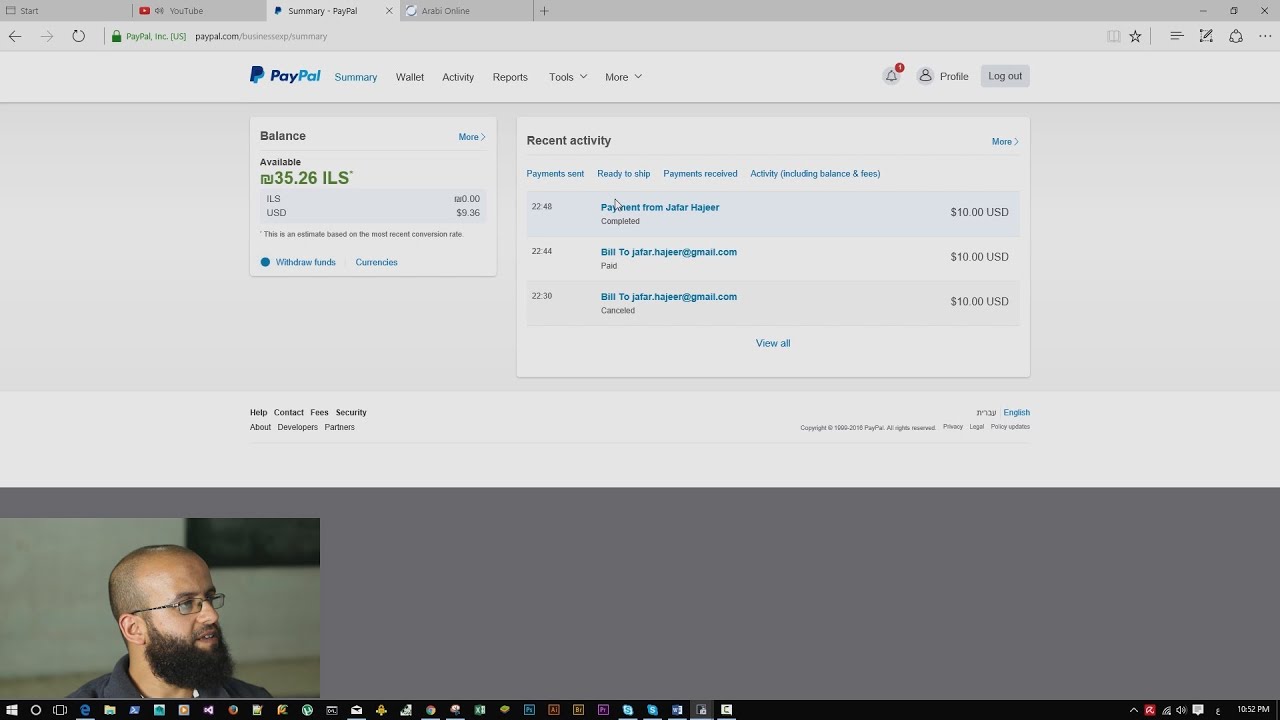Viewport: 1280px width, 720px height.
Task: Open the Edge share icon
Action: (x=1236, y=36)
